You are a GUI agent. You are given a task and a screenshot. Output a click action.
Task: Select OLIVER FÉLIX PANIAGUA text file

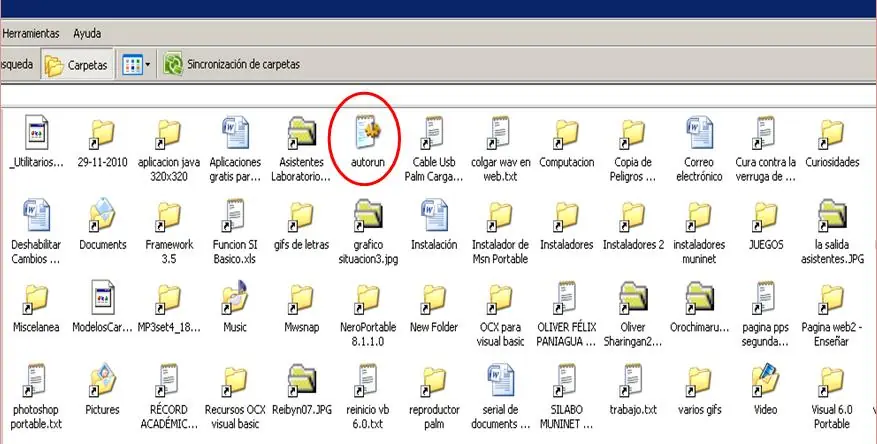tap(567, 298)
